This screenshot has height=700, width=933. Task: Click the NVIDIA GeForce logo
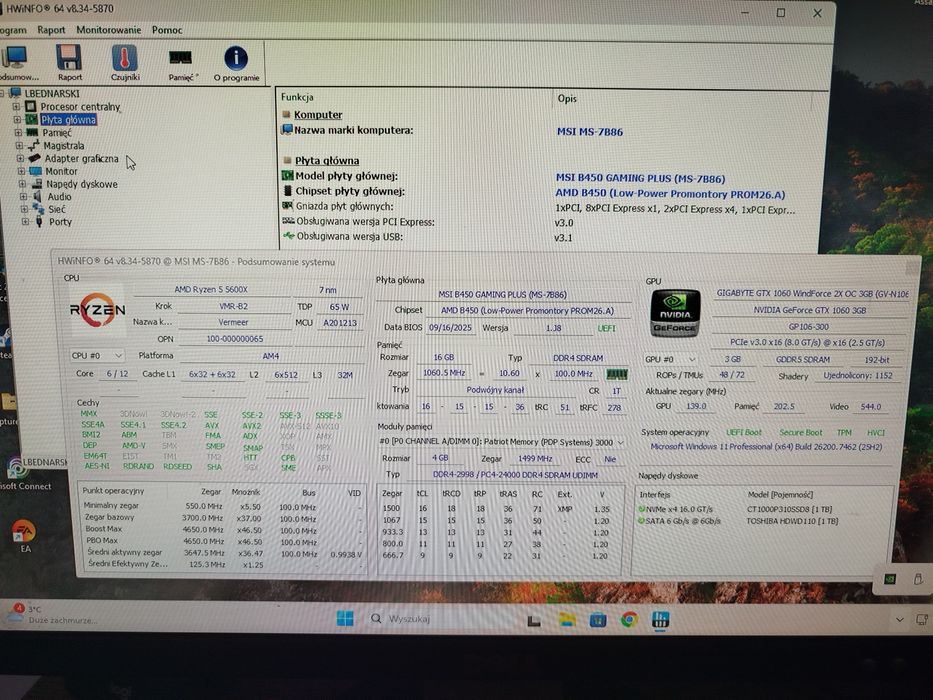point(675,314)
